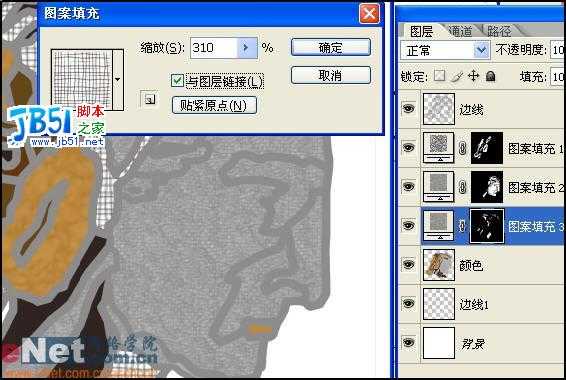Image resolution: width=566 pixels, height=380 pixels.
Task: Click the 取消 button
Action: (331, 75)
